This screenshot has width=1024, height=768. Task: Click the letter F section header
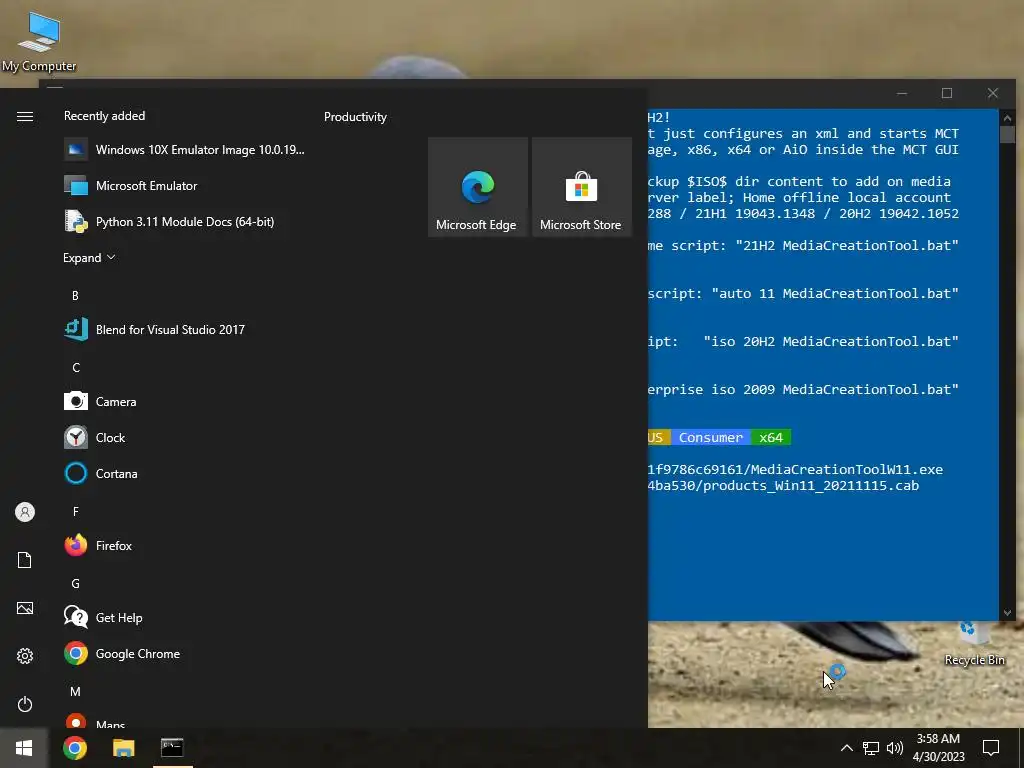coord(76,511)
